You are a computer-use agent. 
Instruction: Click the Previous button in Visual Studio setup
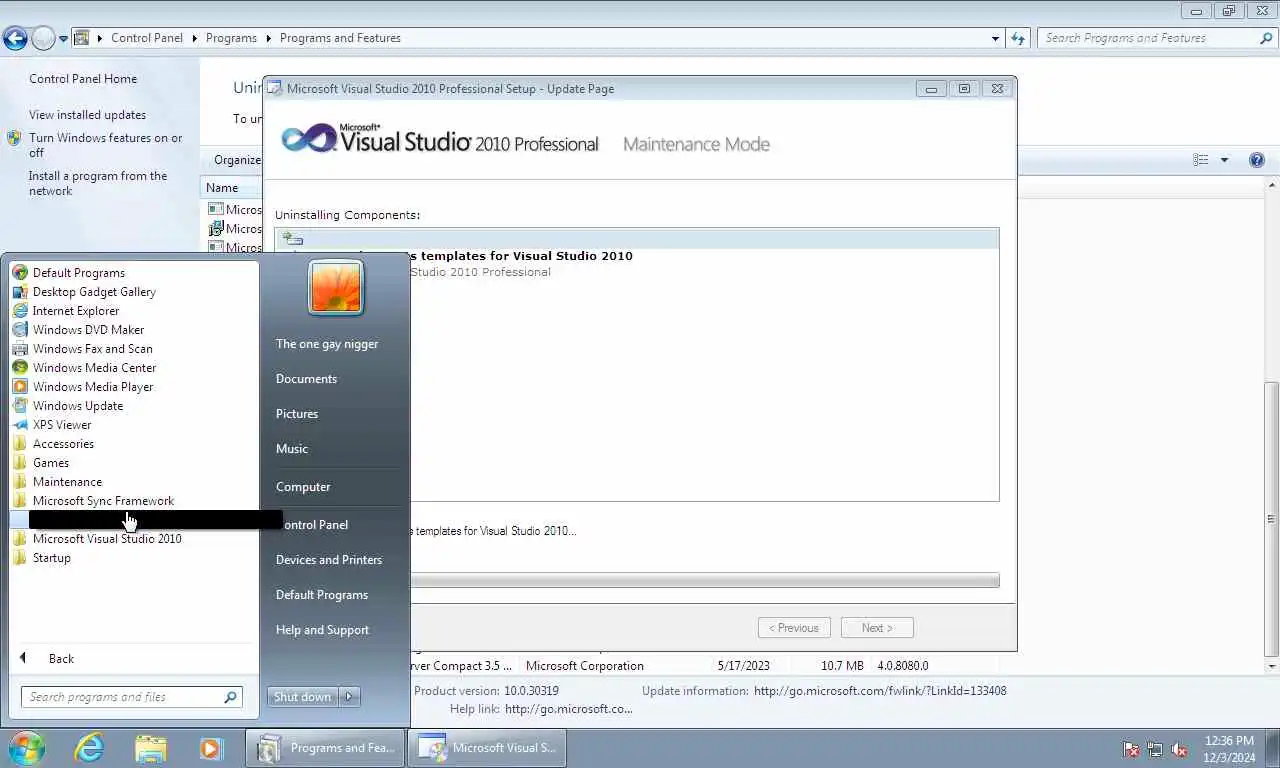(x=794, y=628)
